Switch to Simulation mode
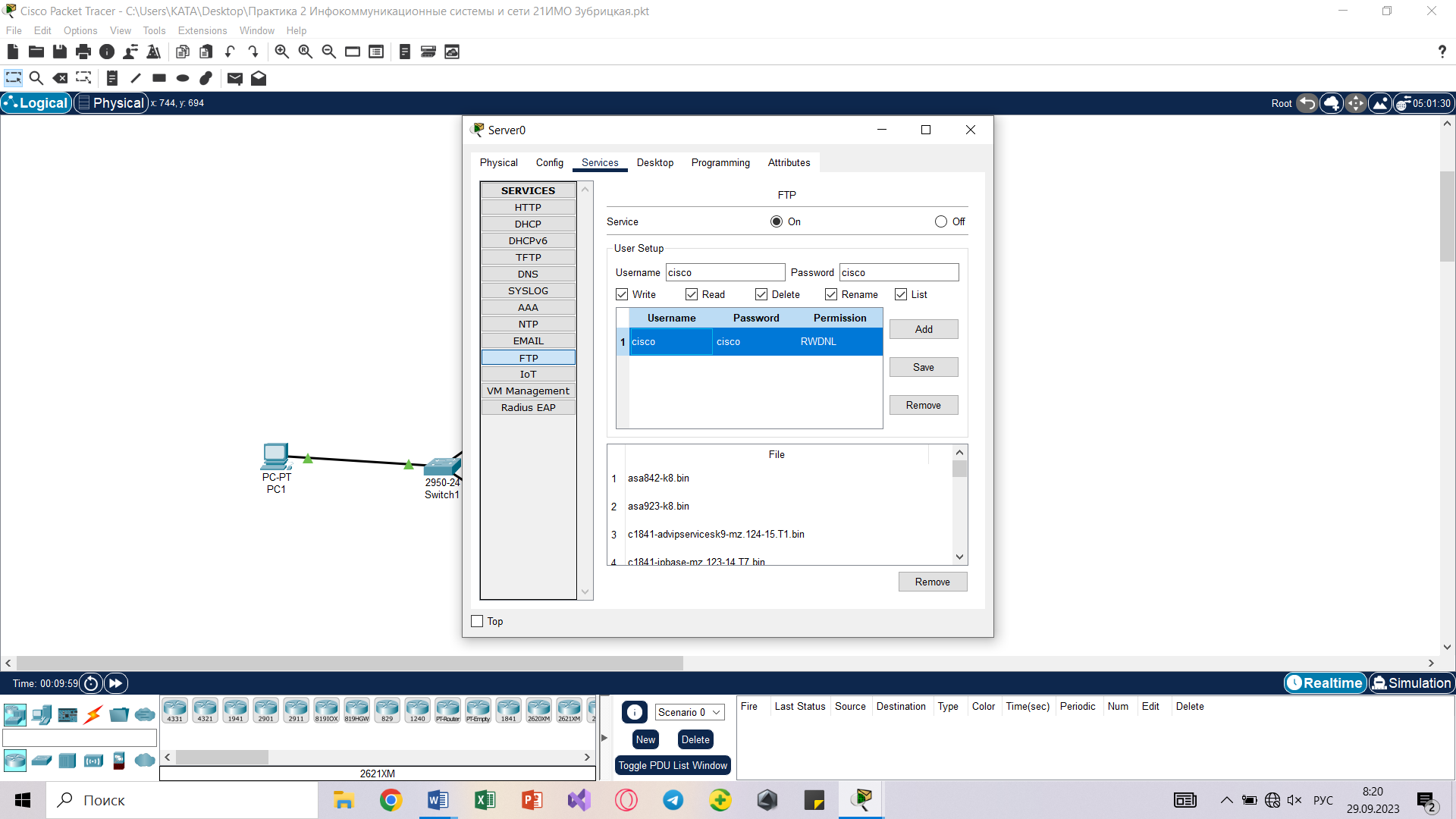The image size is (1456, 819). 1412,683
